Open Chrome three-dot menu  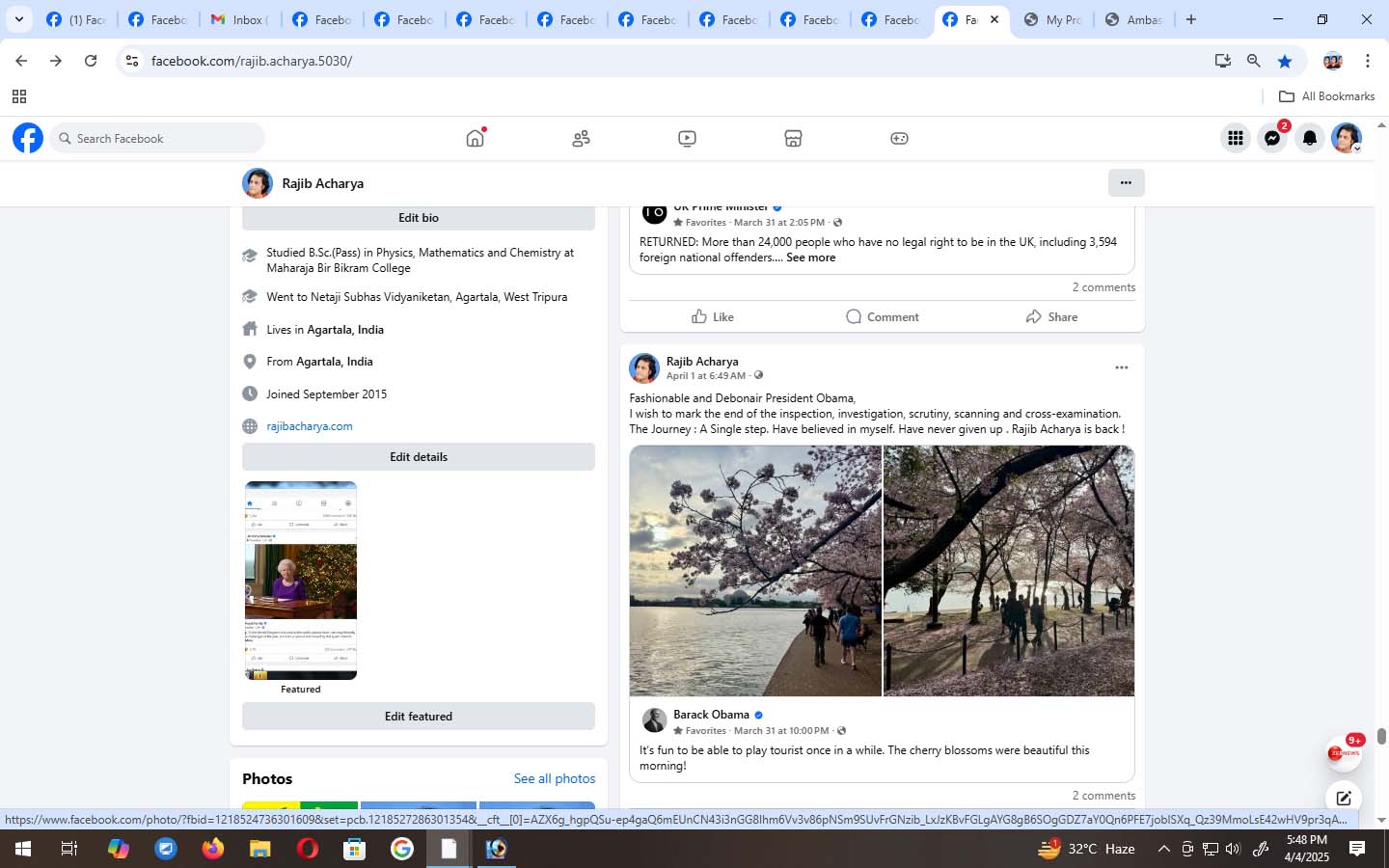pos(1368,61)
